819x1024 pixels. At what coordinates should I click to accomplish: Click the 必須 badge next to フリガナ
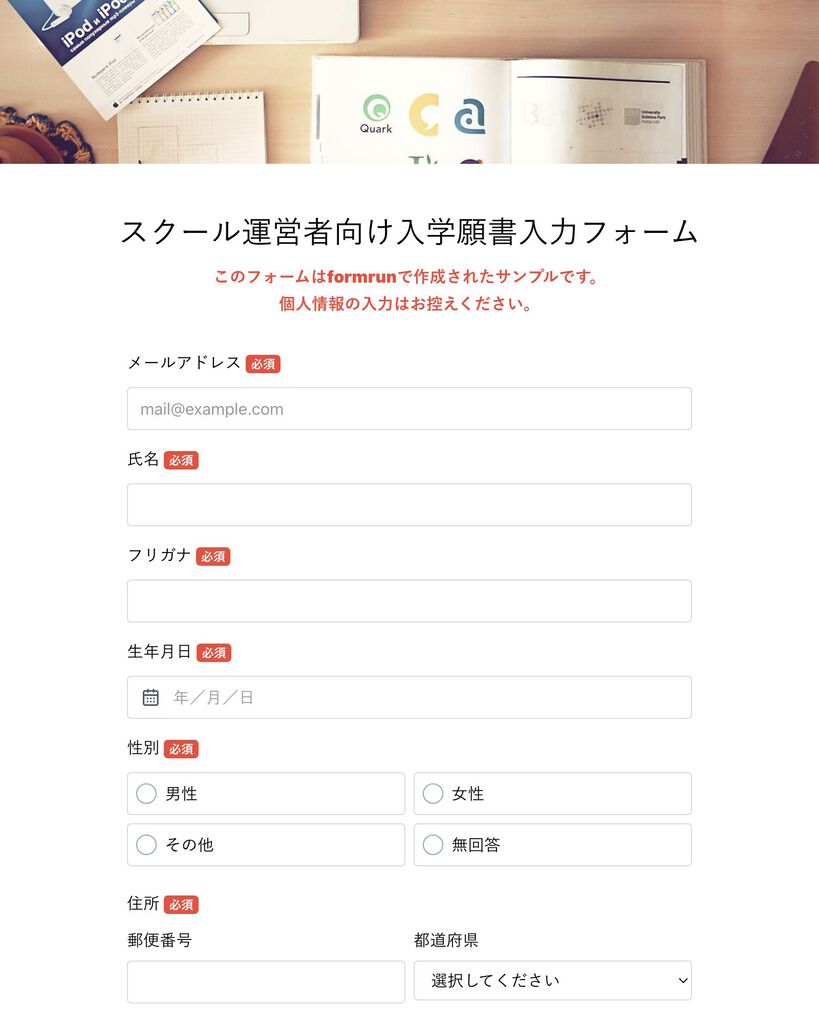point(213,556)
